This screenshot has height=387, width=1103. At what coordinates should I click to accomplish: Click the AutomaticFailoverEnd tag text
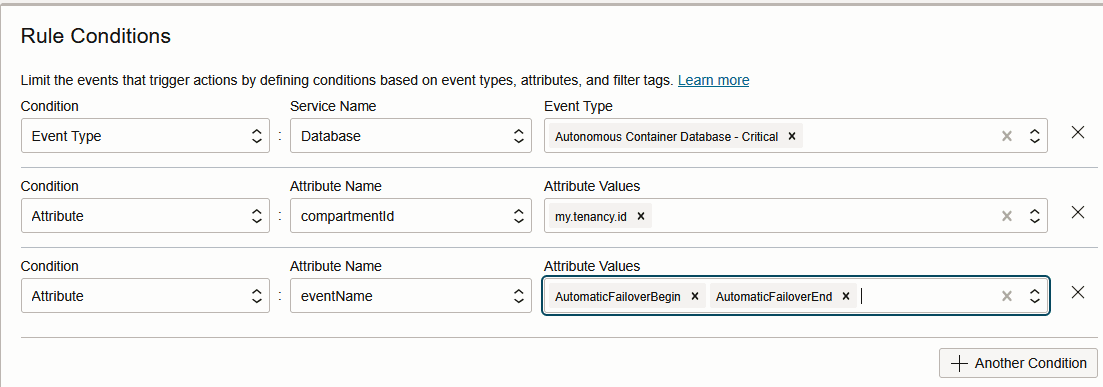(774, 296)
